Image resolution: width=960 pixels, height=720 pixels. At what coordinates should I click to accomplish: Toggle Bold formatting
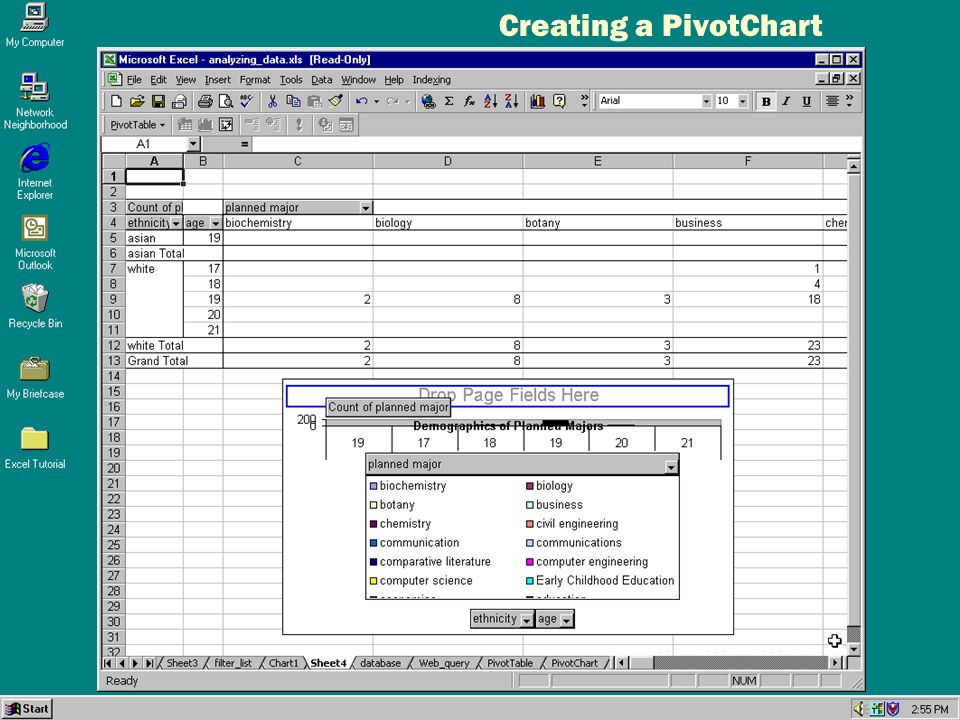766,102
